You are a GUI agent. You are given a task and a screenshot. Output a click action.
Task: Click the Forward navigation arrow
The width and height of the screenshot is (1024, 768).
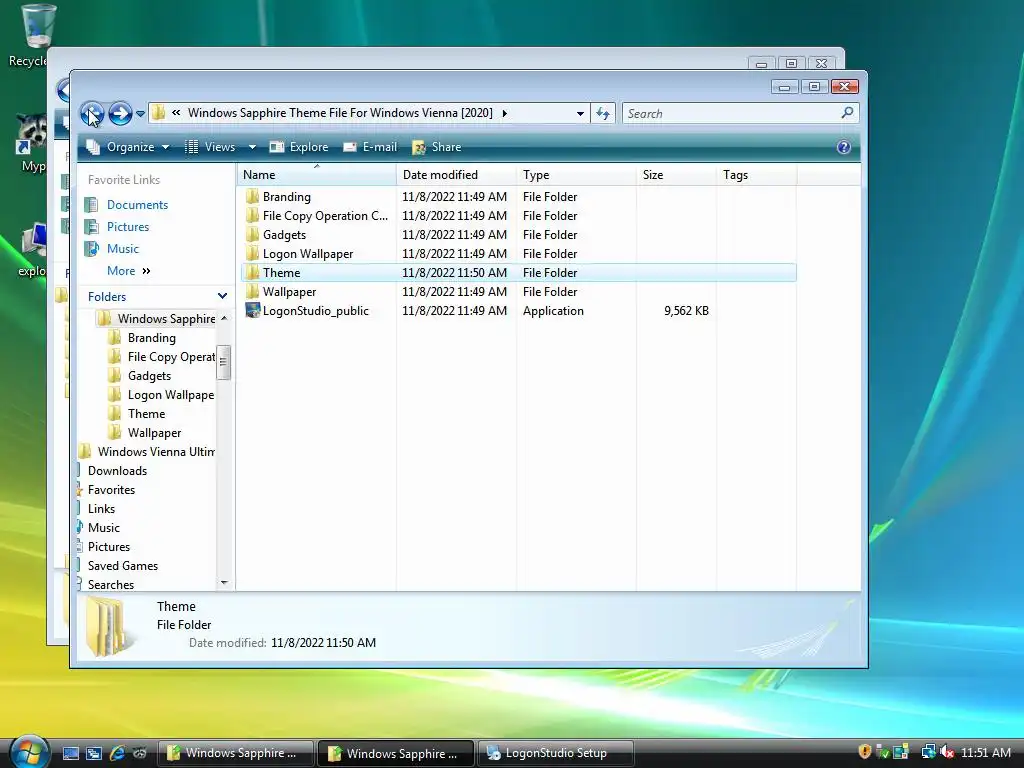(120, 114)
